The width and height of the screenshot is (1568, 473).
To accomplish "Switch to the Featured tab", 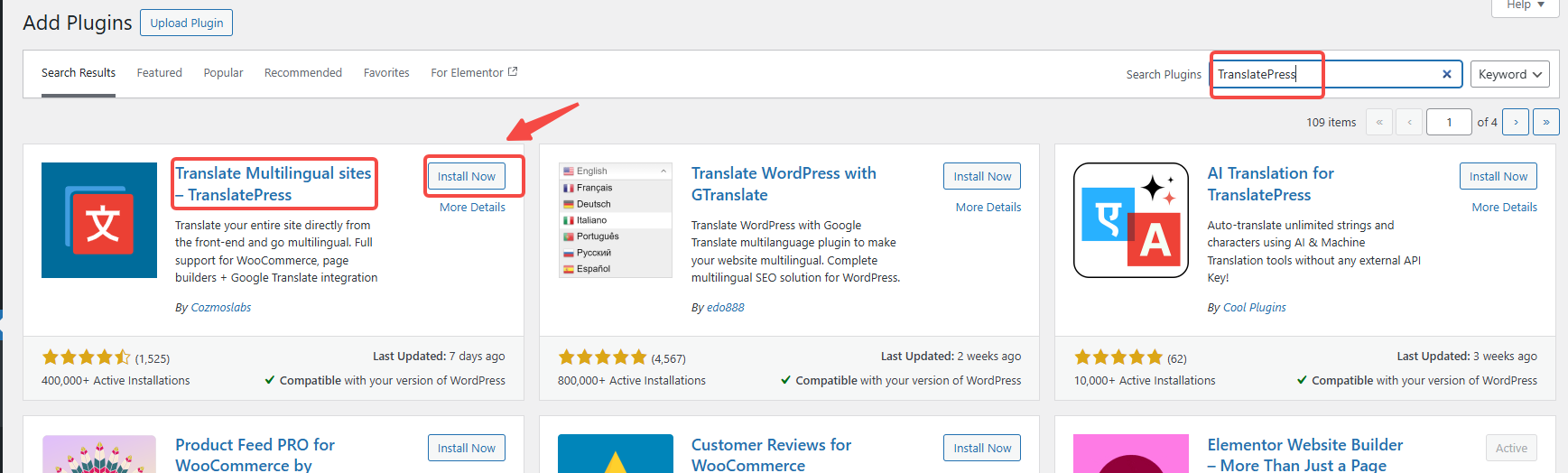I will [x=159, y=73].
